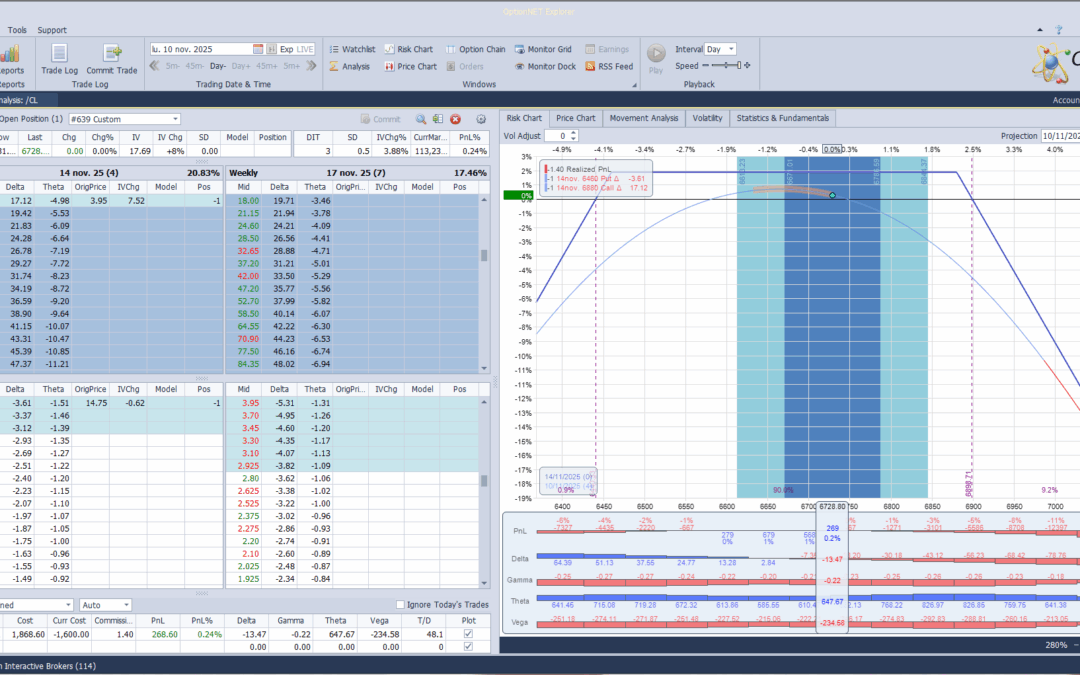Switch to Statistics & Fundamentals tab
This screenshot has width=1080, height=675.
tap(782, 118)
